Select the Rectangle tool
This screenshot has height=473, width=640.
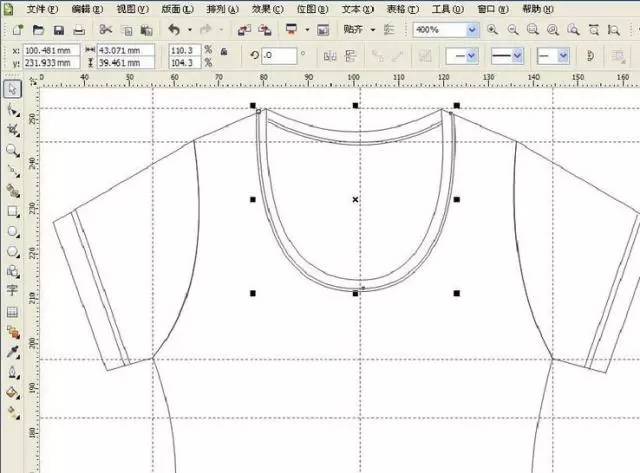13,211
